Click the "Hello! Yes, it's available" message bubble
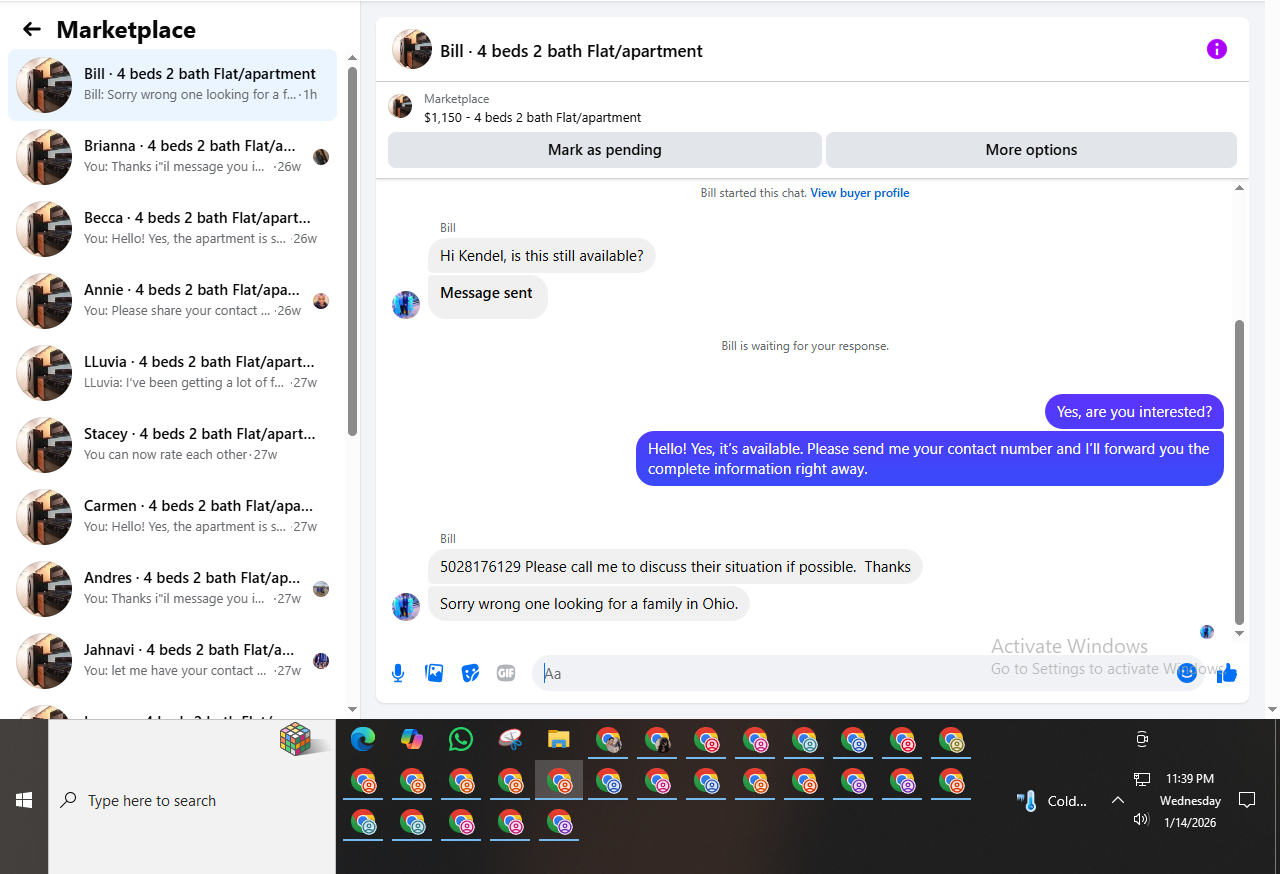The image size is (1280, 874). 930,459
